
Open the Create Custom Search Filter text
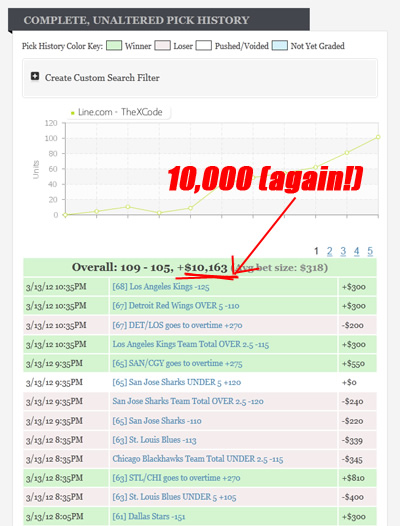[x=102, y=78]
